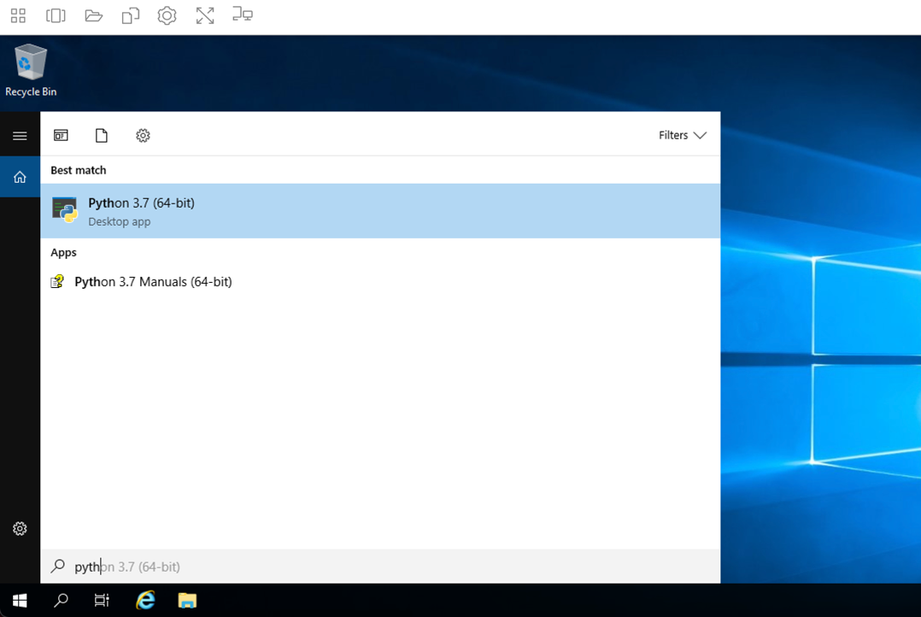Open Task View from the taskbar
921x617 pixels.
pos(102,600)
